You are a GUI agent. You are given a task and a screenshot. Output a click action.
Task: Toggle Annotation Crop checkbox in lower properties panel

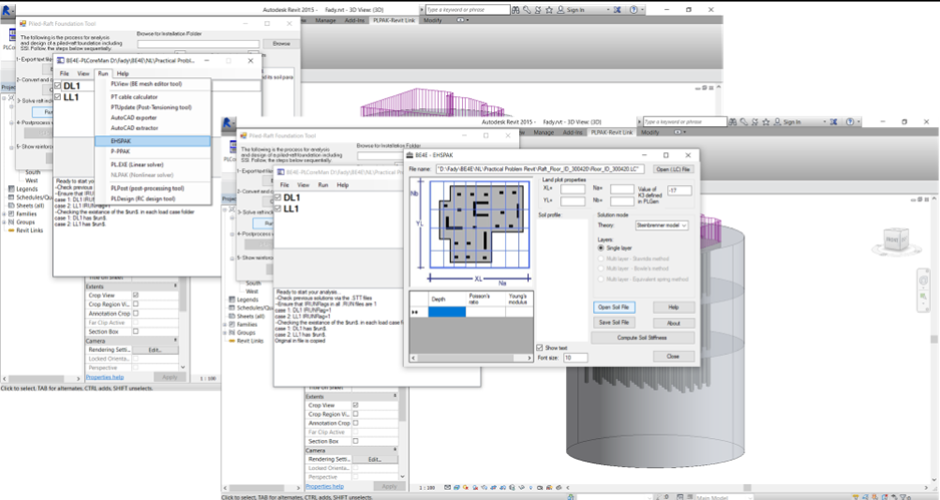(x=355, y=423)
